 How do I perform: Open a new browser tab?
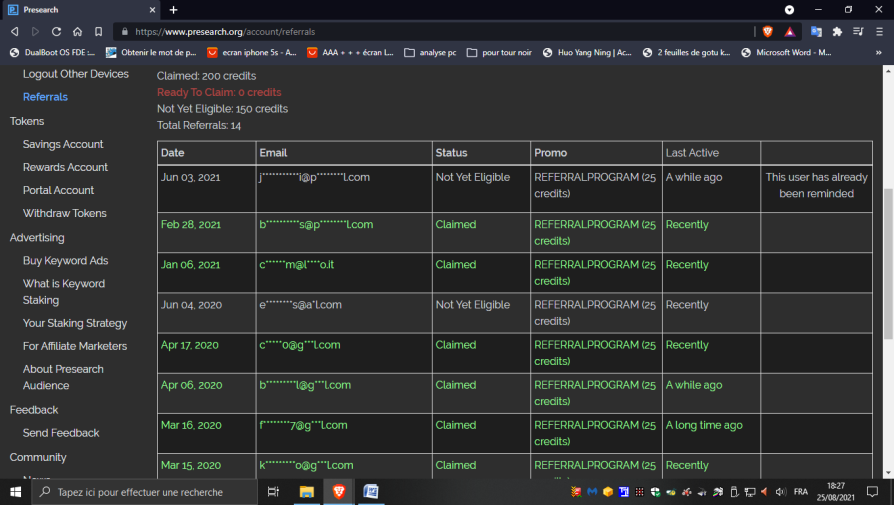174,10
